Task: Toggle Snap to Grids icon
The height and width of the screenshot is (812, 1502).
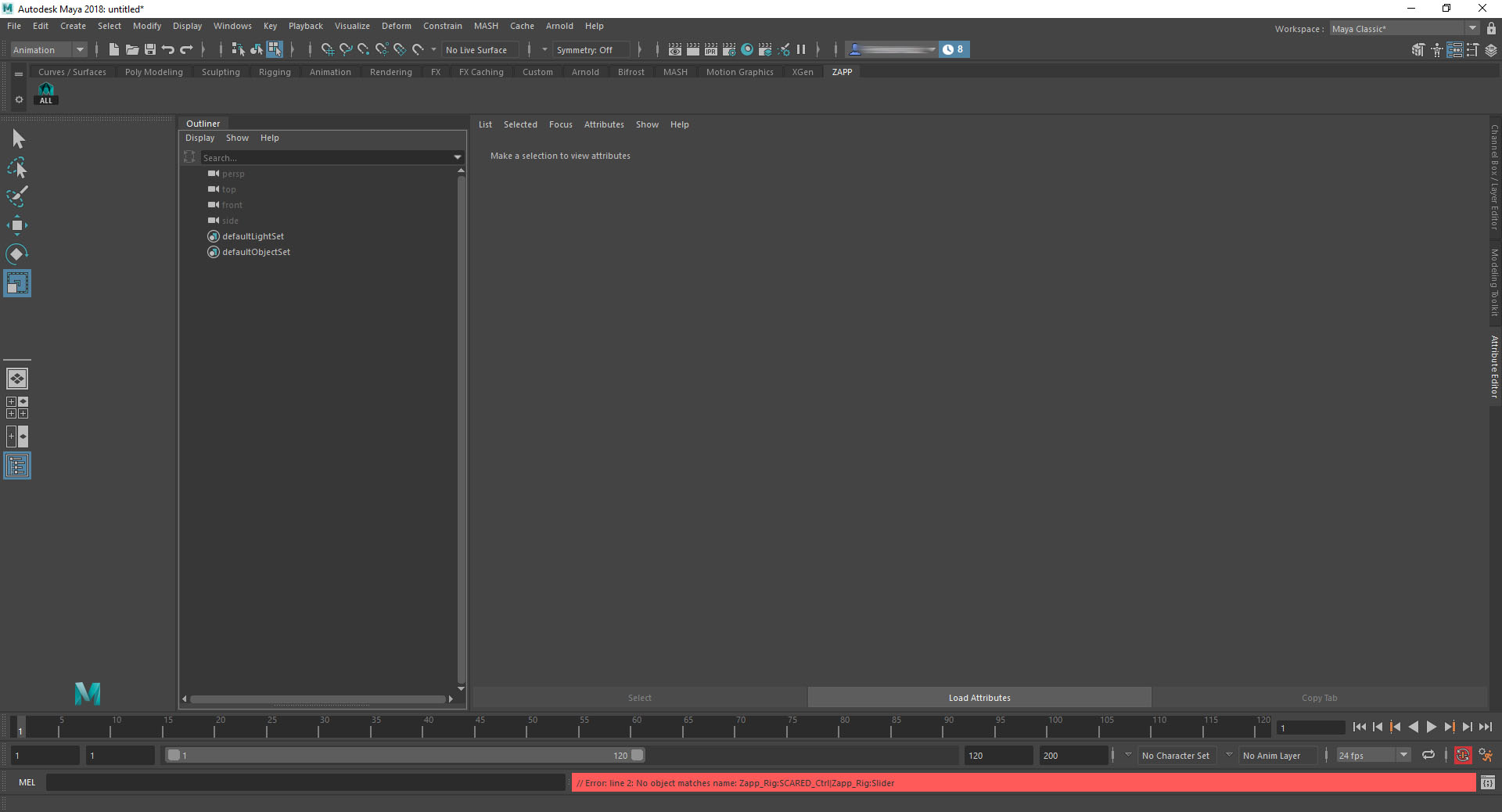Action: [x=328, y=49]
